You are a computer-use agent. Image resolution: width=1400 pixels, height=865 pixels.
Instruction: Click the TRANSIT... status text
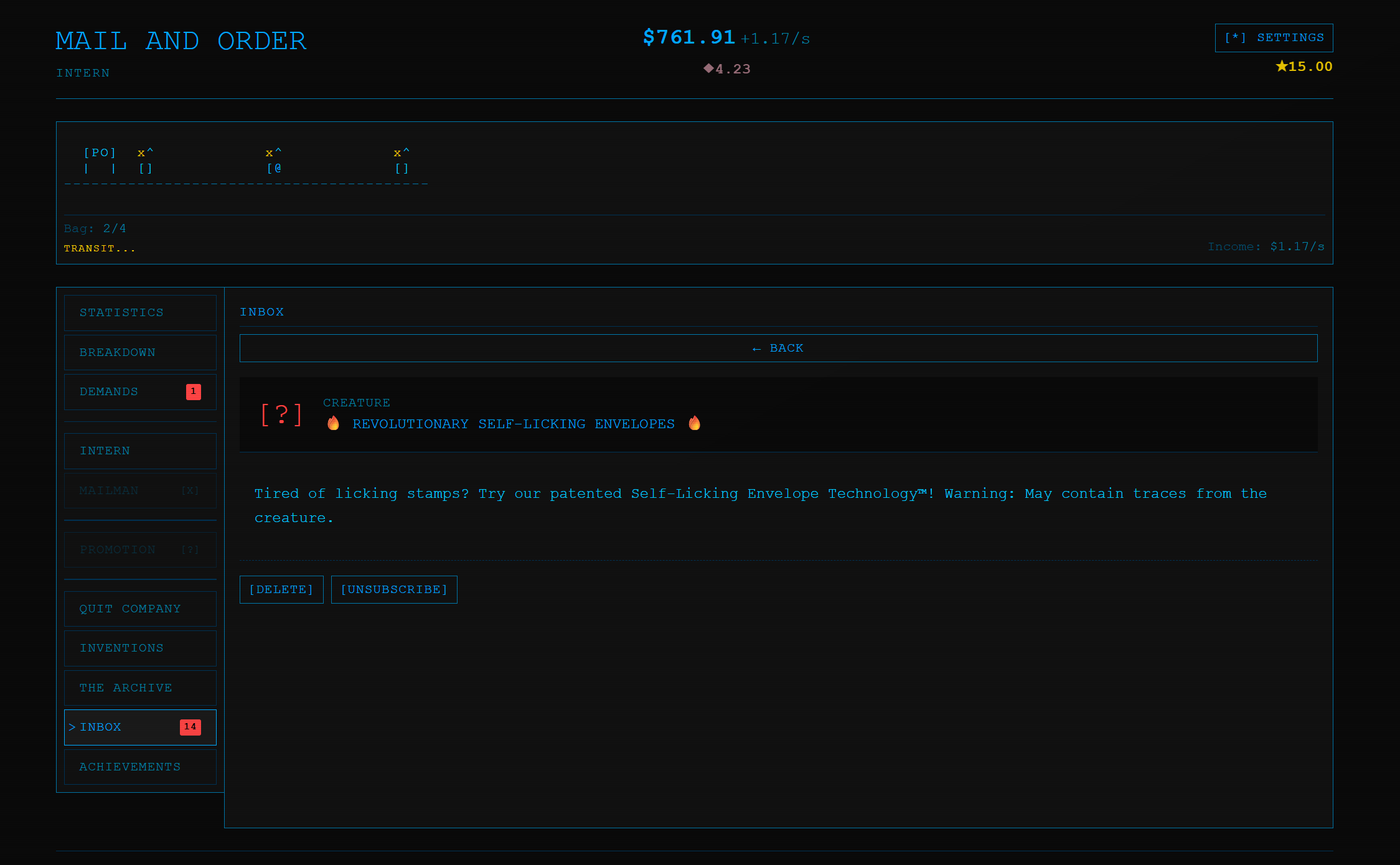100,248
